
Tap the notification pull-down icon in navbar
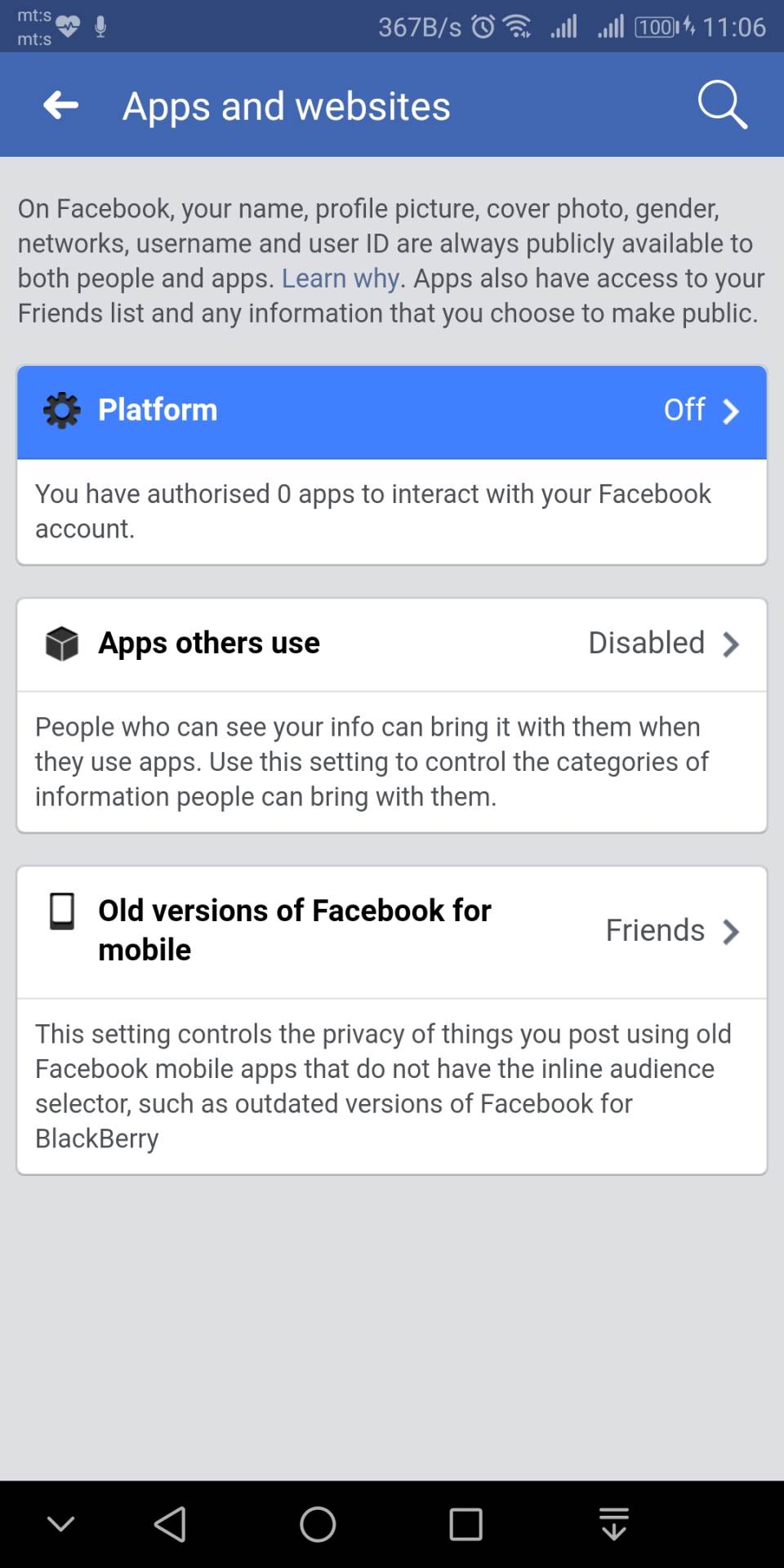click(613, 1524)
